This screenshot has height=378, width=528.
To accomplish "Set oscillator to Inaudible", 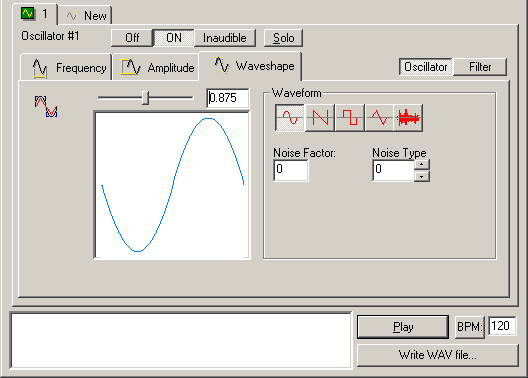I will [225, 38].
